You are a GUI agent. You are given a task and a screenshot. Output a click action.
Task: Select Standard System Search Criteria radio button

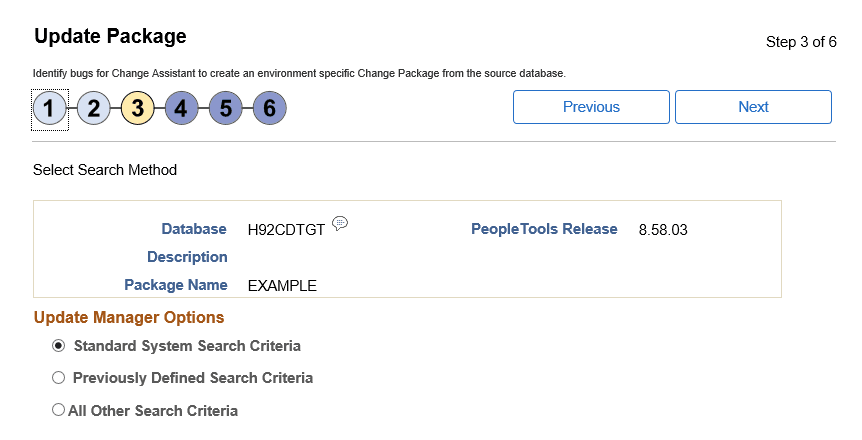point(58,346)
